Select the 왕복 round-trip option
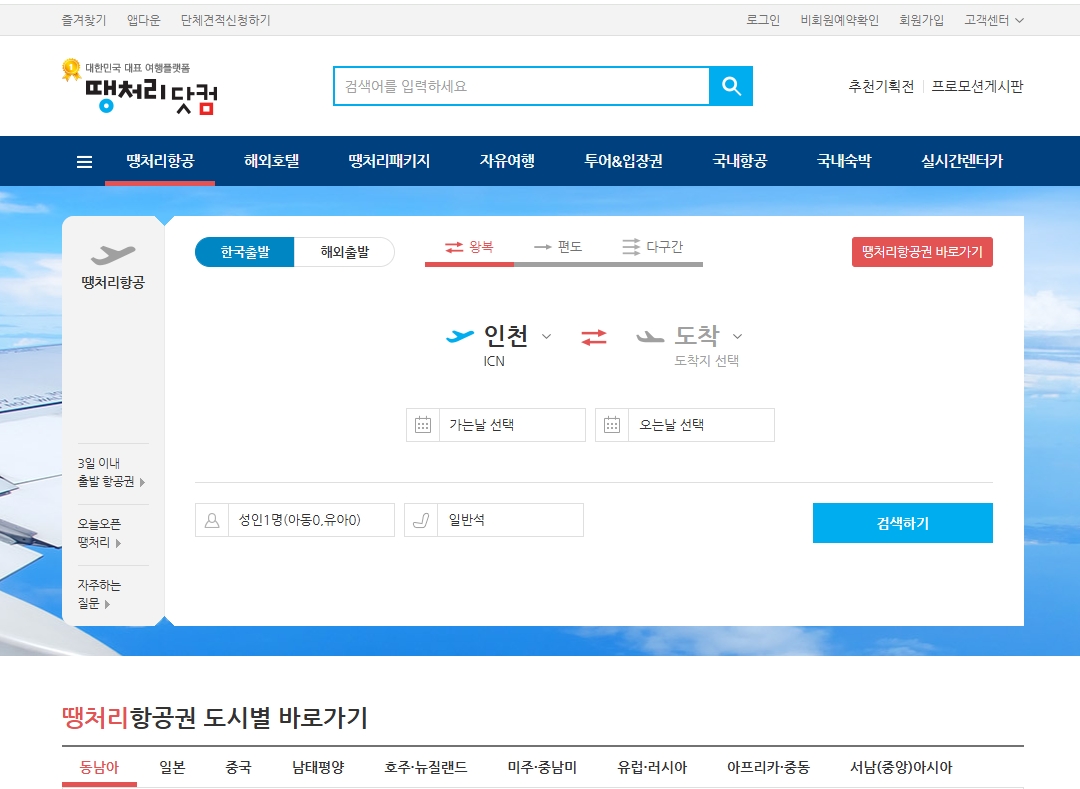The image size is (1080, 789). tap(469, 247)
